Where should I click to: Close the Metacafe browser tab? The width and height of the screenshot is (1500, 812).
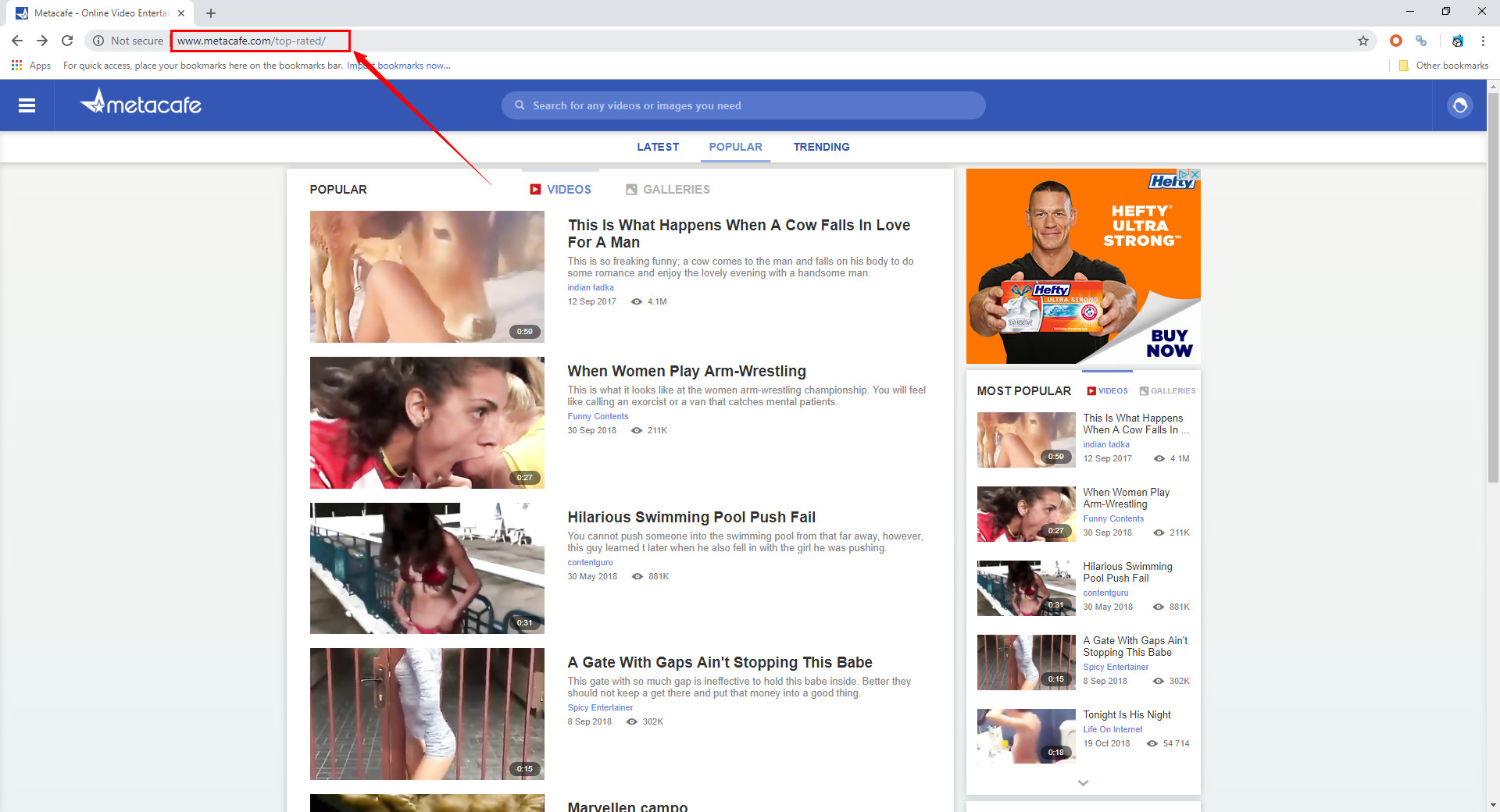[x=181, y=13]
